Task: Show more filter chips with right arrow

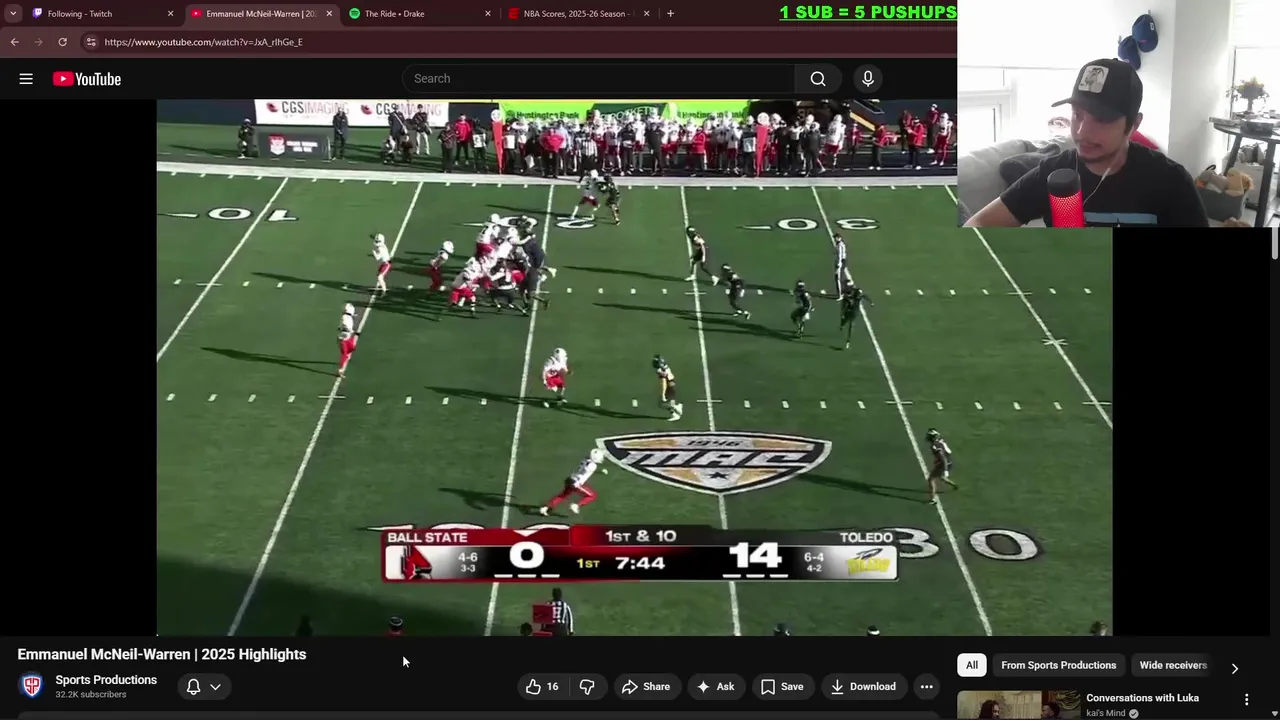Action: 1235,668
